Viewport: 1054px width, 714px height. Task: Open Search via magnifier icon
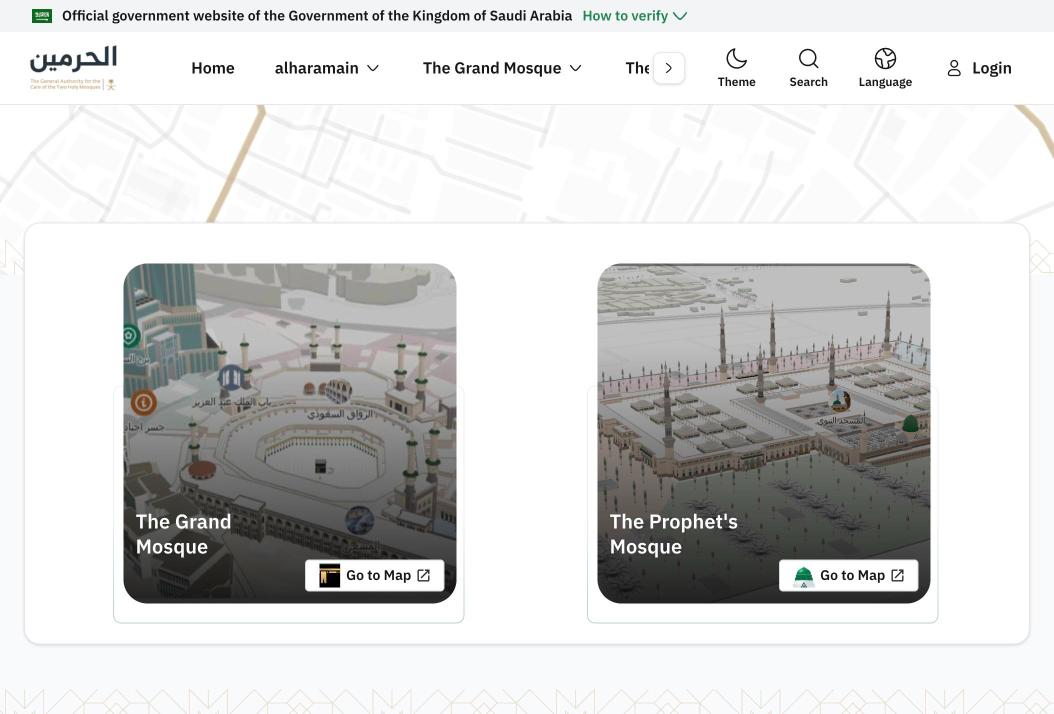click(809, 59)
